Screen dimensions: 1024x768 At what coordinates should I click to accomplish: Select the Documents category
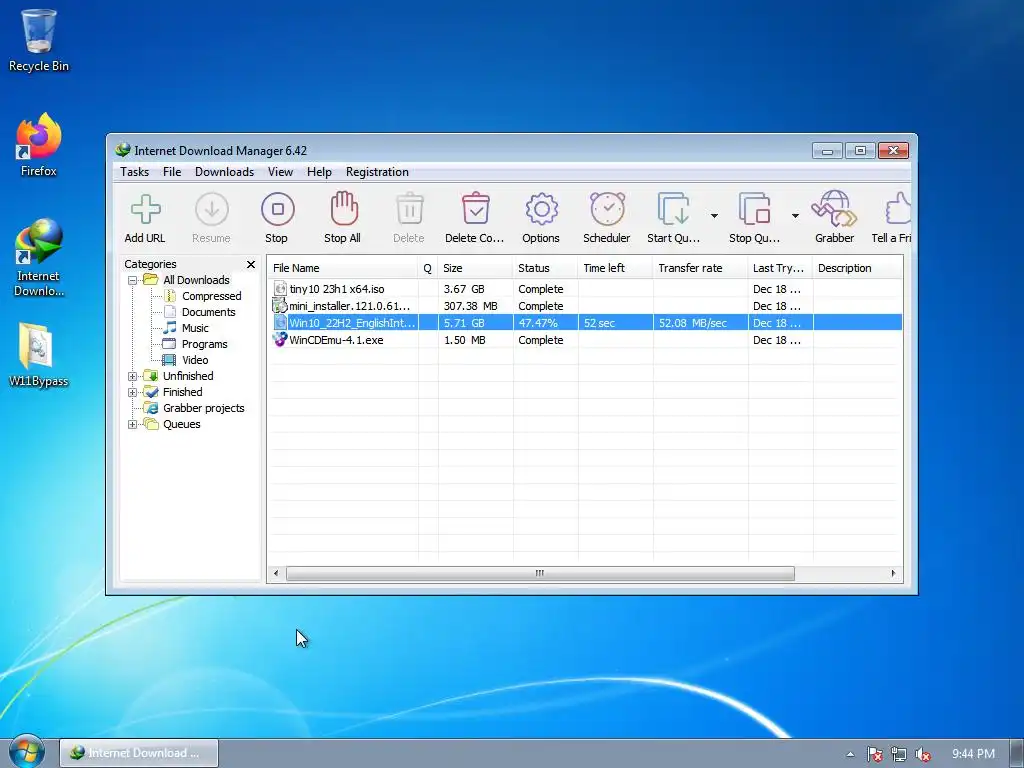208,312
